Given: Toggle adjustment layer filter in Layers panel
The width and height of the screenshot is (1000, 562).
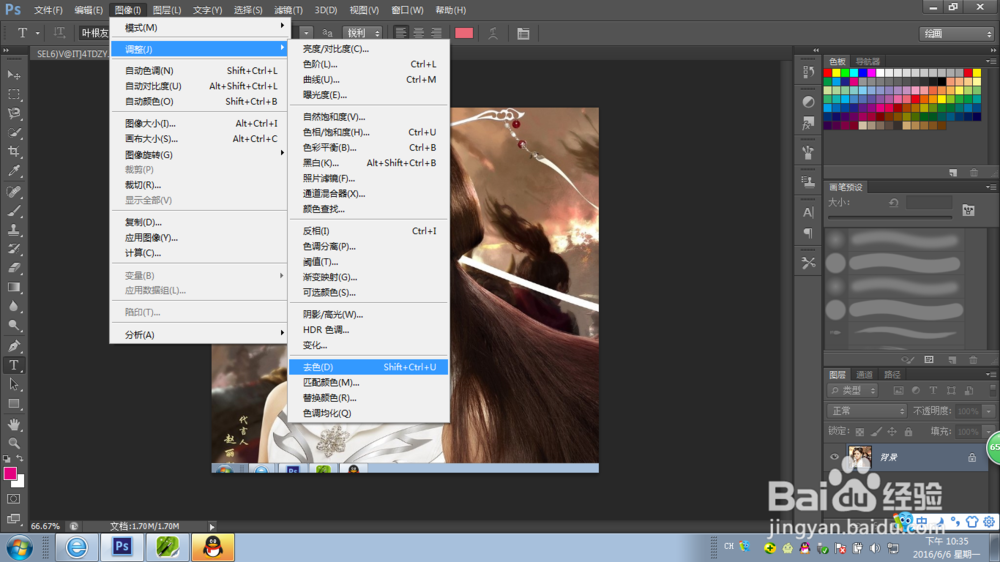Looking at the screenshot, I should pos(916,390).
